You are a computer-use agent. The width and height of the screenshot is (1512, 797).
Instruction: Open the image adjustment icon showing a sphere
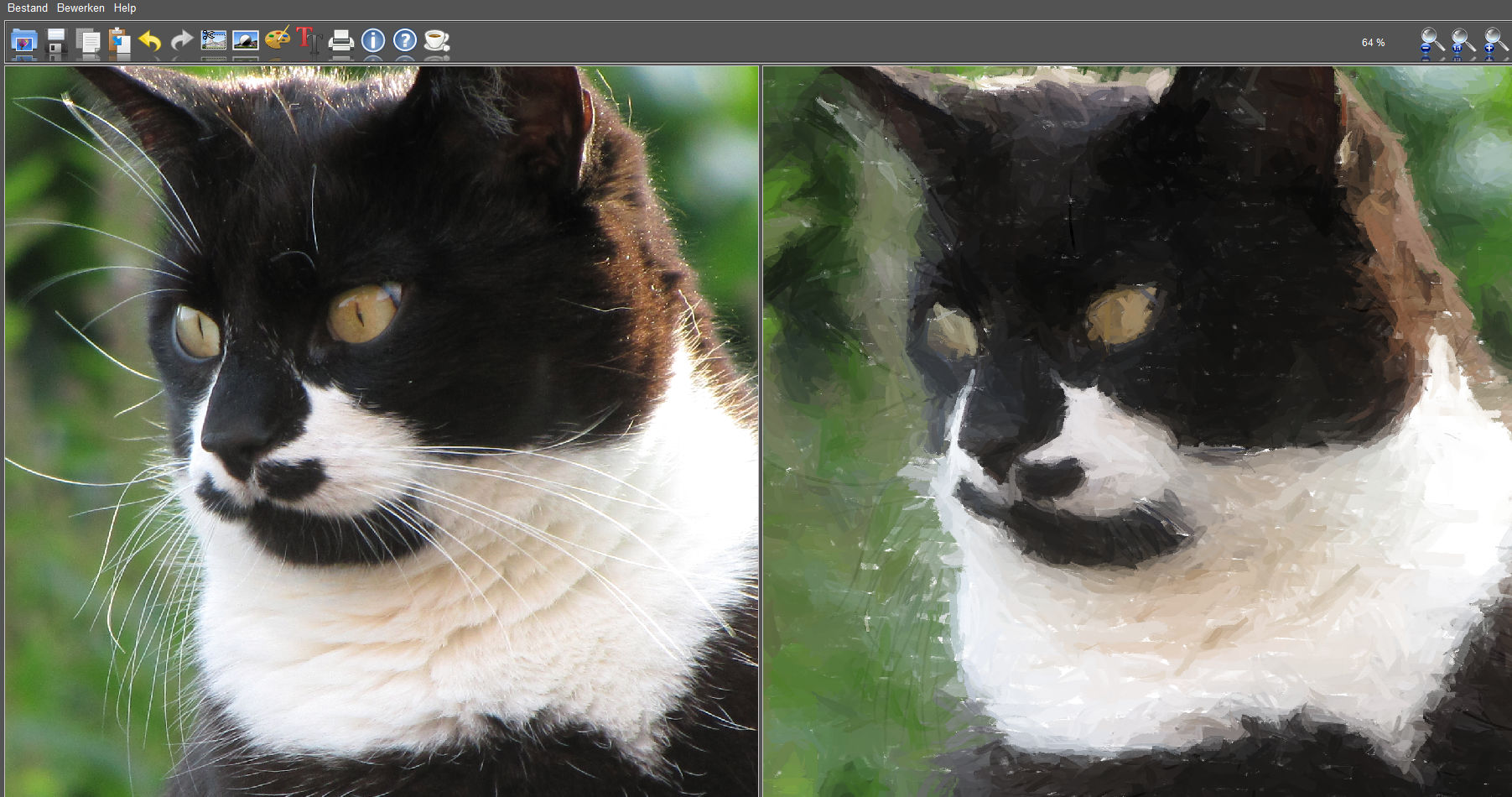coord(245,40)
